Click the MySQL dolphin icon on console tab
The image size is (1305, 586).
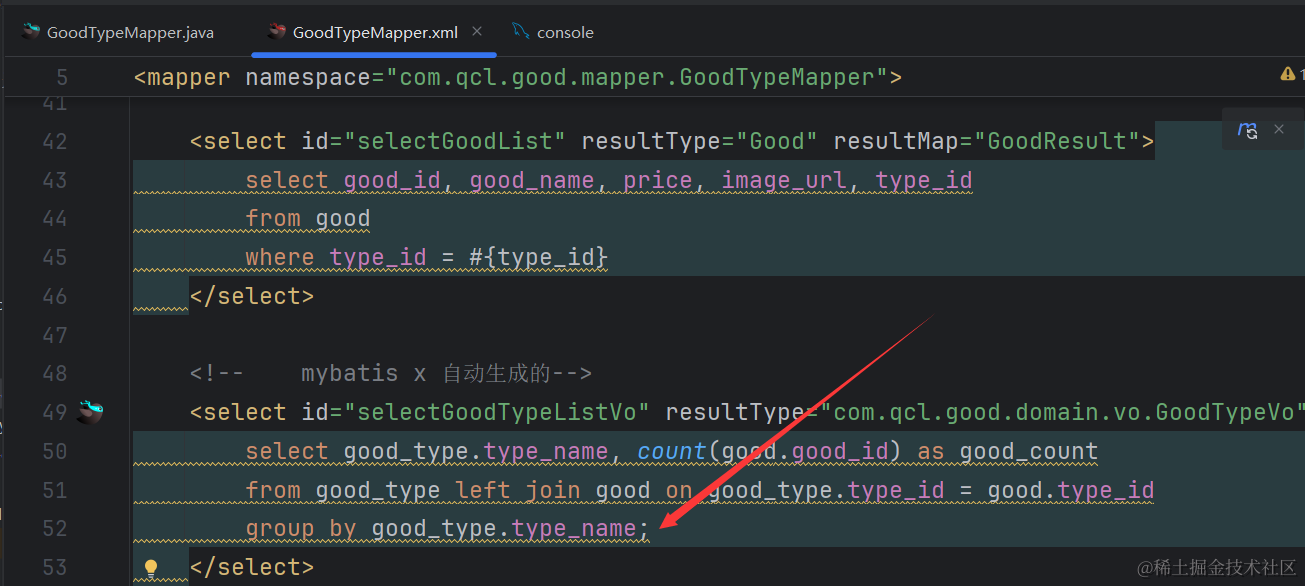[x=520, y=32]
